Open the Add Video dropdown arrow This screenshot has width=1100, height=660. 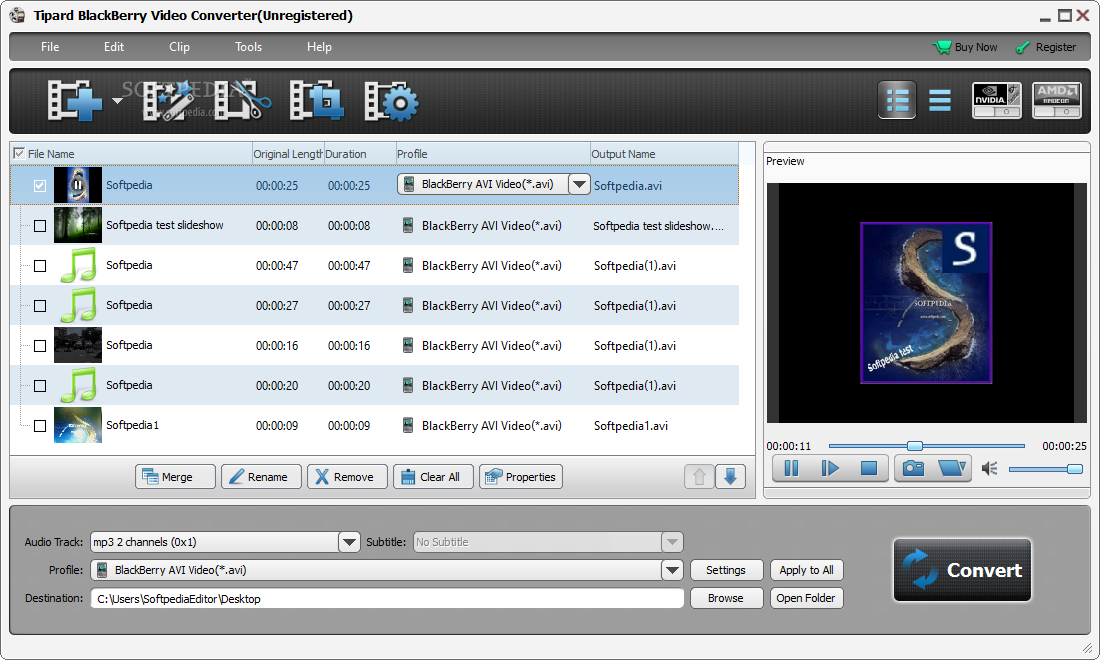click(117, 101)
